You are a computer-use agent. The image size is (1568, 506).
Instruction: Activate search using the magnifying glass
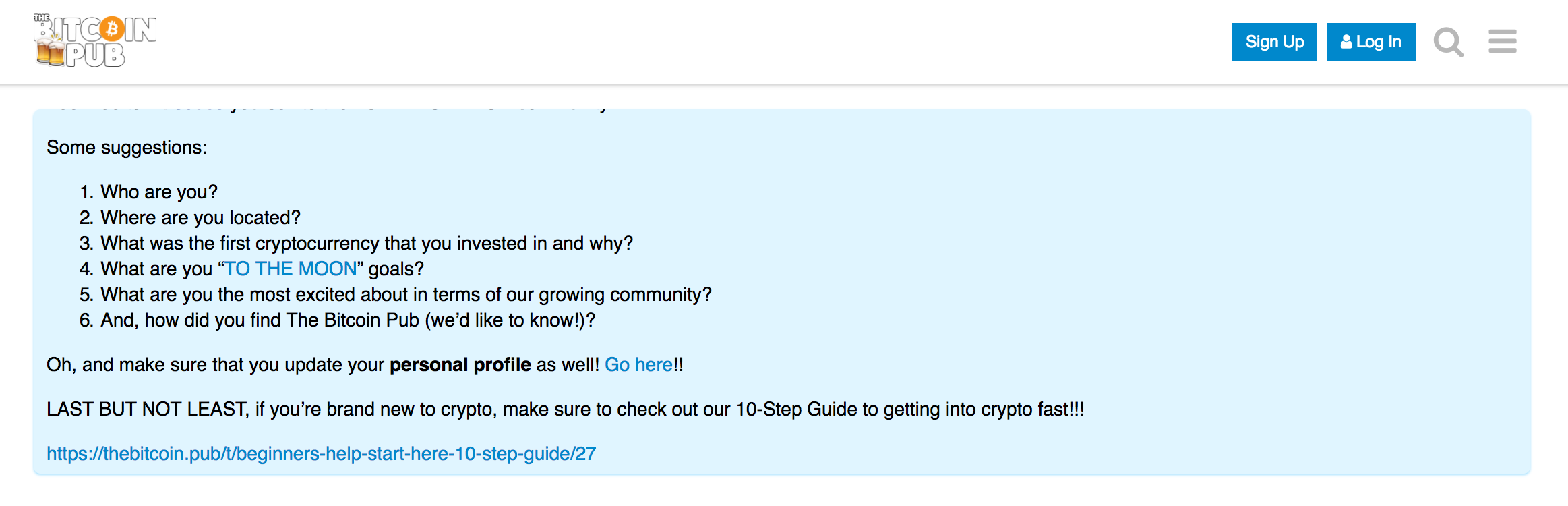(x=1448, y=42)
